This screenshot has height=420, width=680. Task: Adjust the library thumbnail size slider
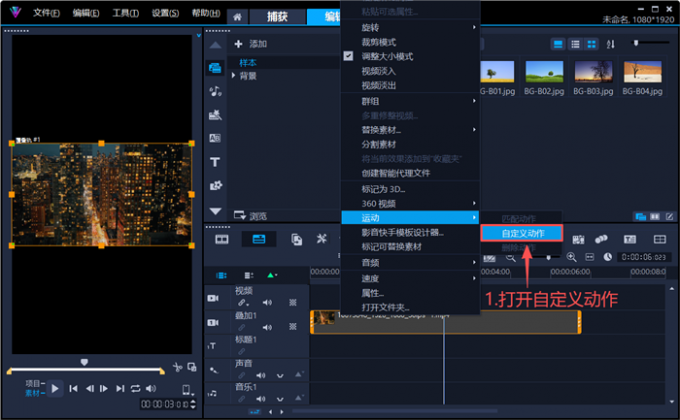[x=636, y=43]
